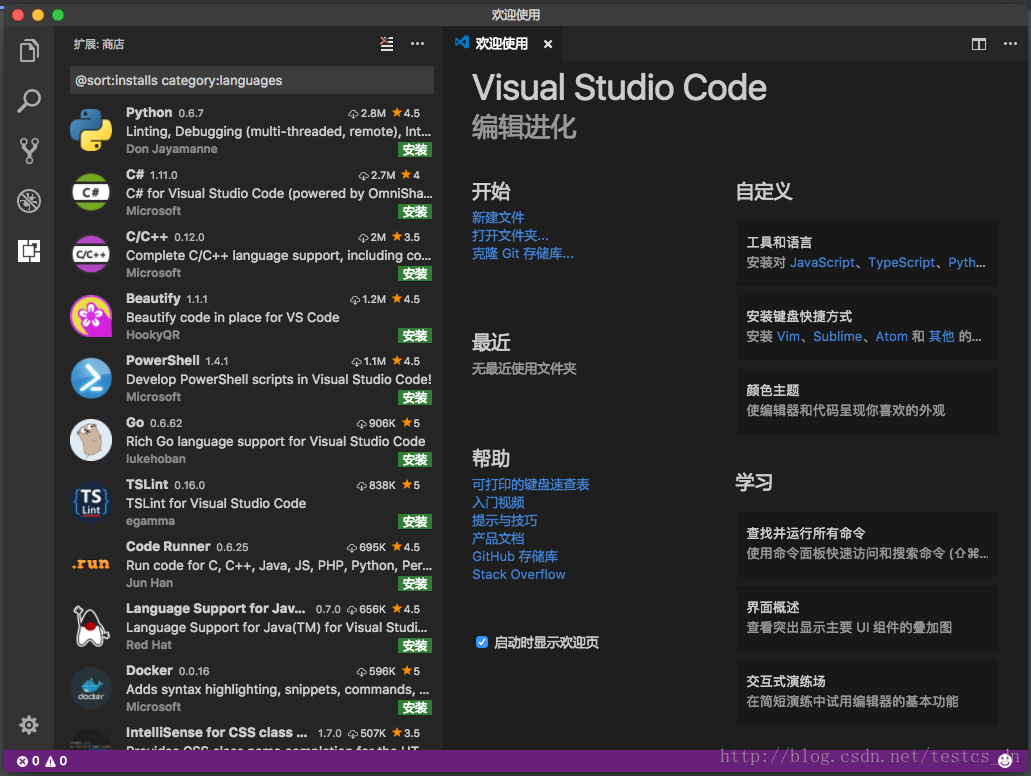Open 可打印的键盘速查表 link

530,484
